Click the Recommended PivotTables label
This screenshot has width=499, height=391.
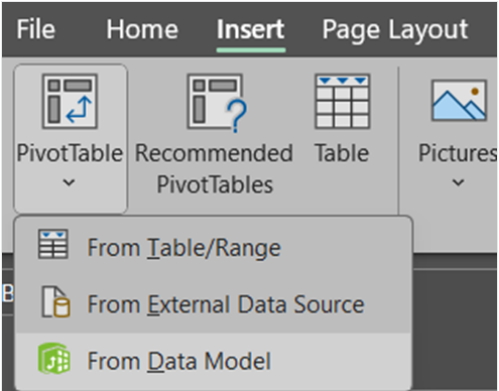click(214, 169)
